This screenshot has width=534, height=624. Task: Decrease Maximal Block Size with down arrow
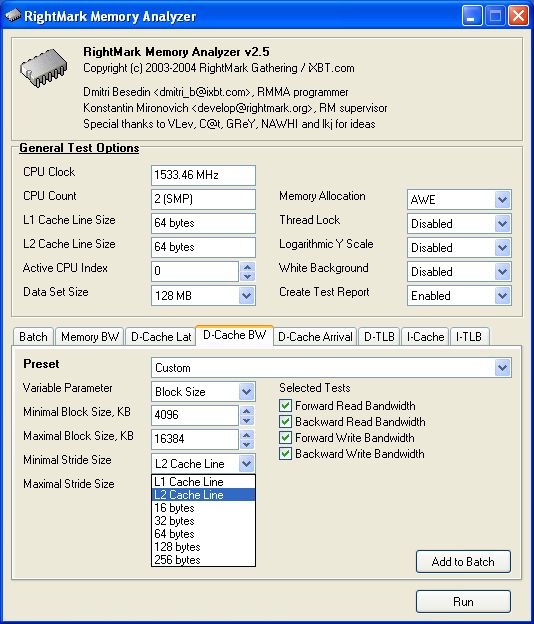point(247,444)
